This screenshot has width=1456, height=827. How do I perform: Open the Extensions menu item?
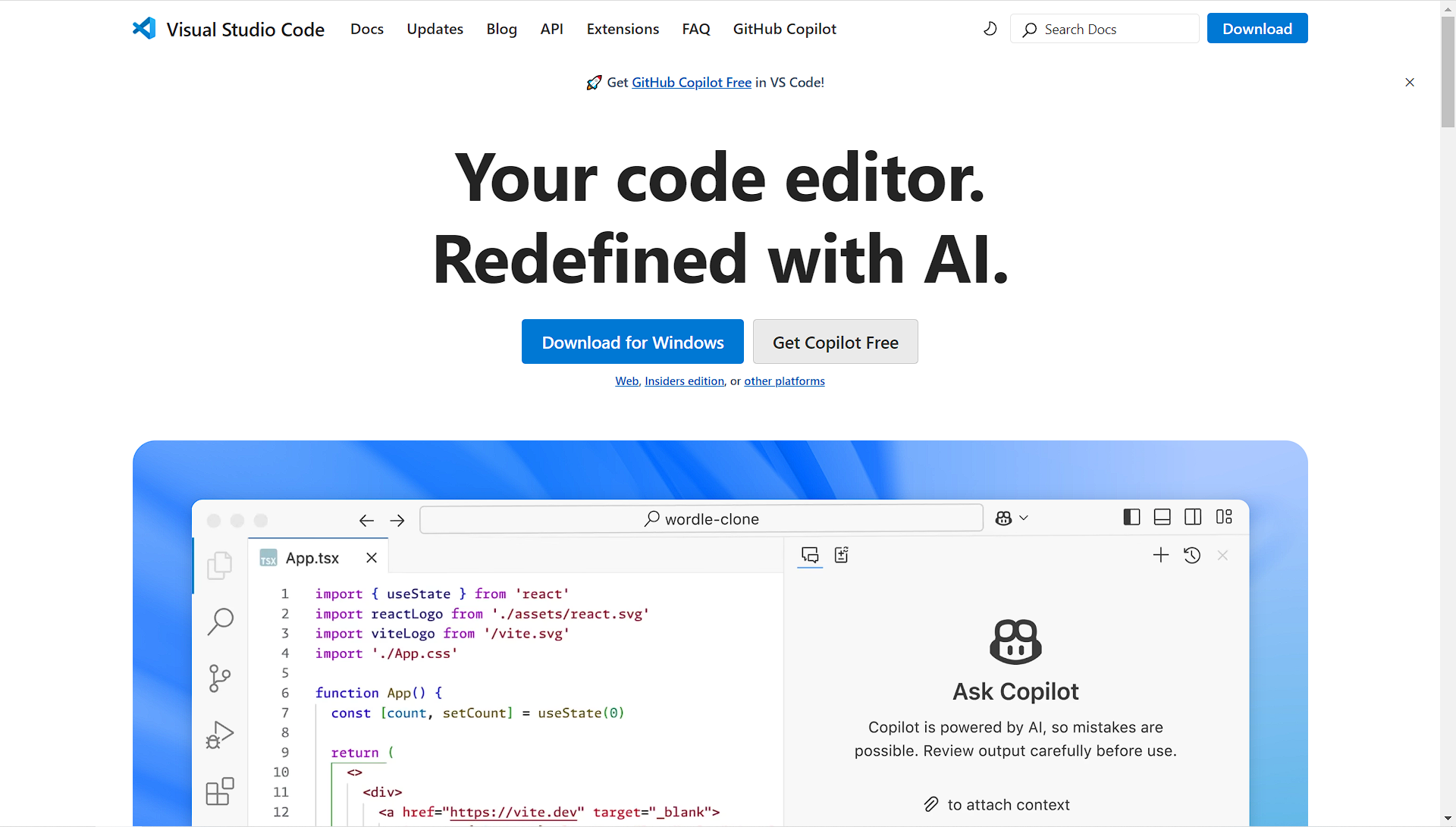point(623,29)
